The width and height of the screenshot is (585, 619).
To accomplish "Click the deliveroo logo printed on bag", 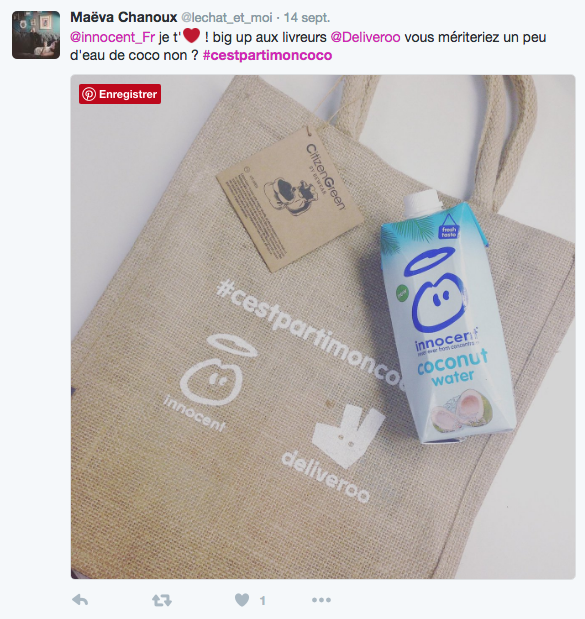I will 336,454.
